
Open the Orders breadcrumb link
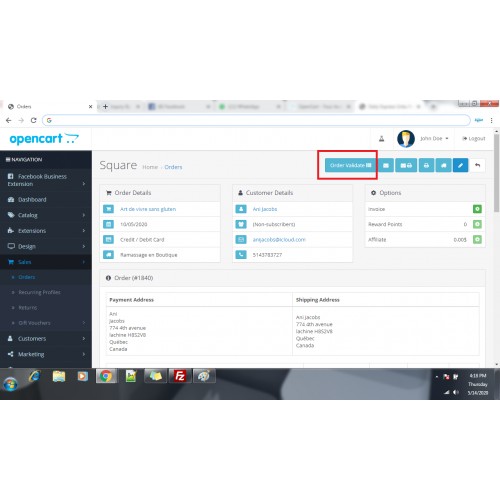(173, 167)
